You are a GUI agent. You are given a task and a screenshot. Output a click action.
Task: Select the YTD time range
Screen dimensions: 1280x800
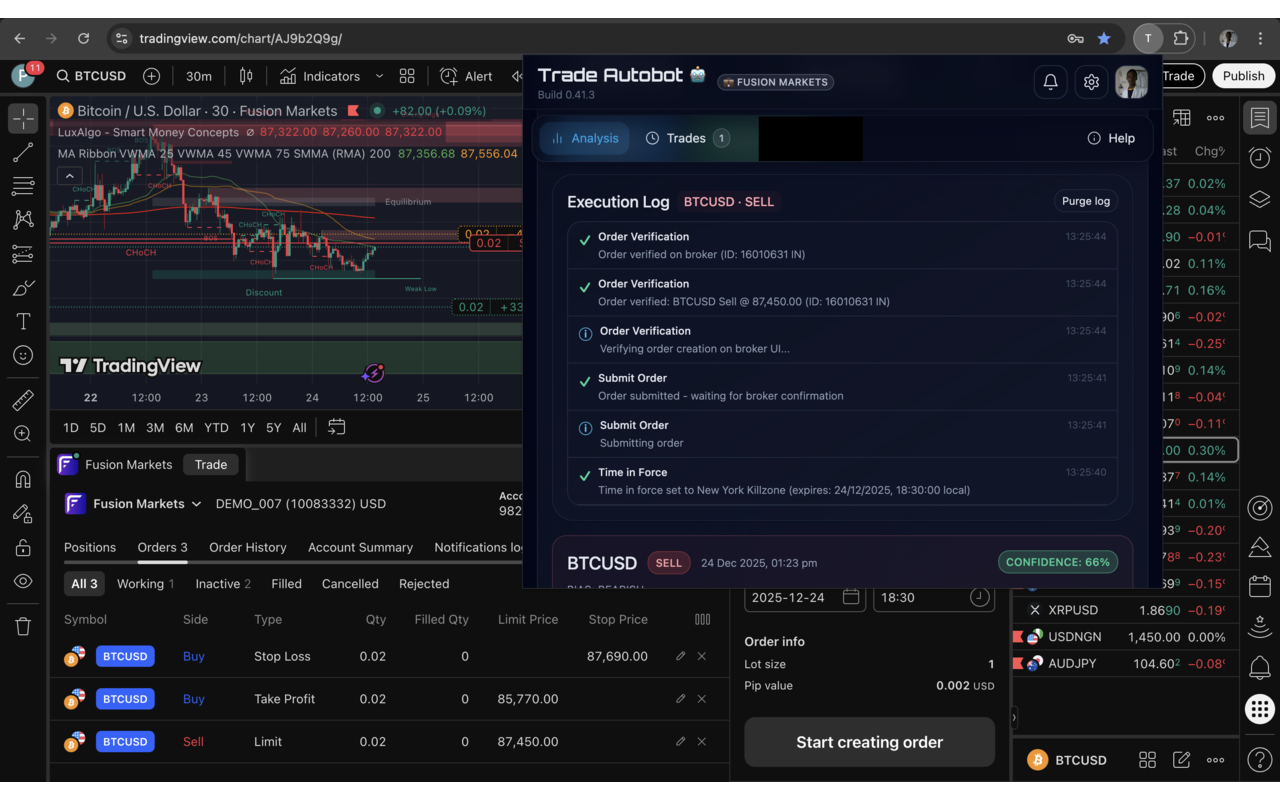[x=216, y=427]
